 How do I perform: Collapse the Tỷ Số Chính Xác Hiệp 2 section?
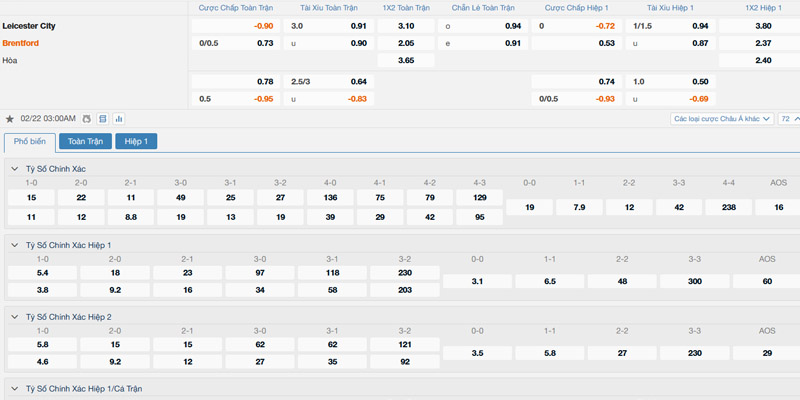tap(14, 317)
